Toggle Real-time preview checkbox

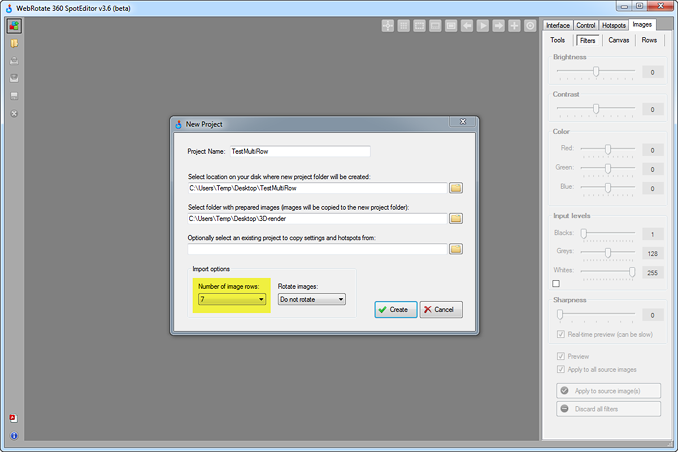[x=559, y=333]
